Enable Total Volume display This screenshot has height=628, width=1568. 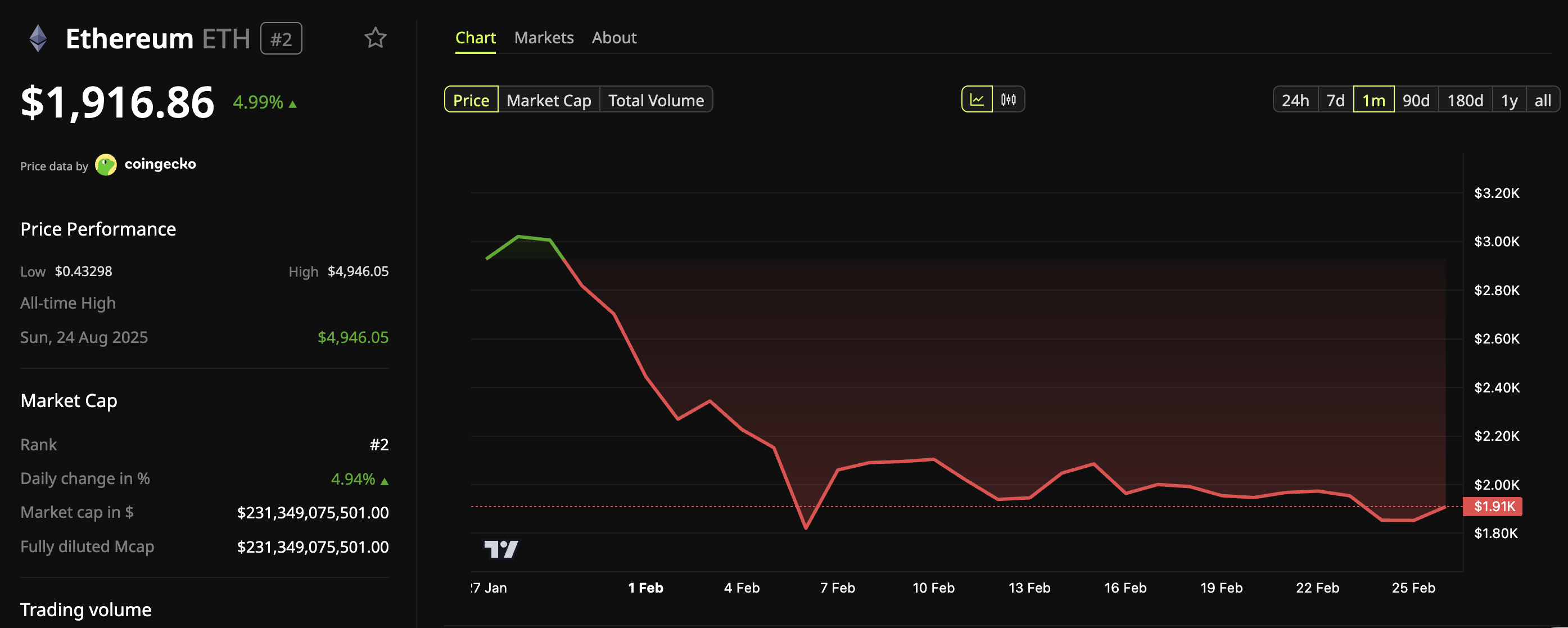coord(656,99)
